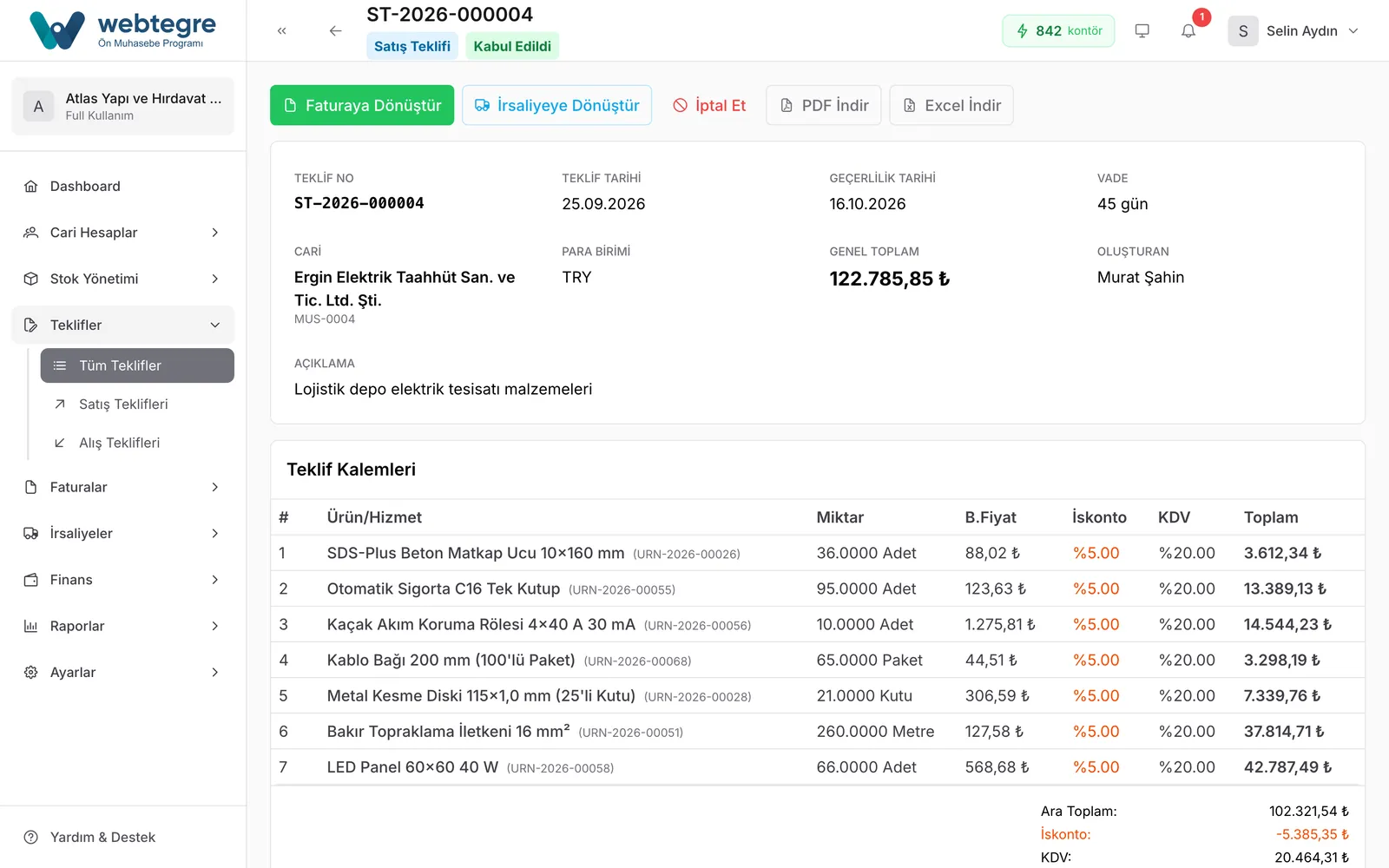1389x868 pixels.
Task: Click İrsaliyeye Dönüştür button
Action: [x=556, y=105]
